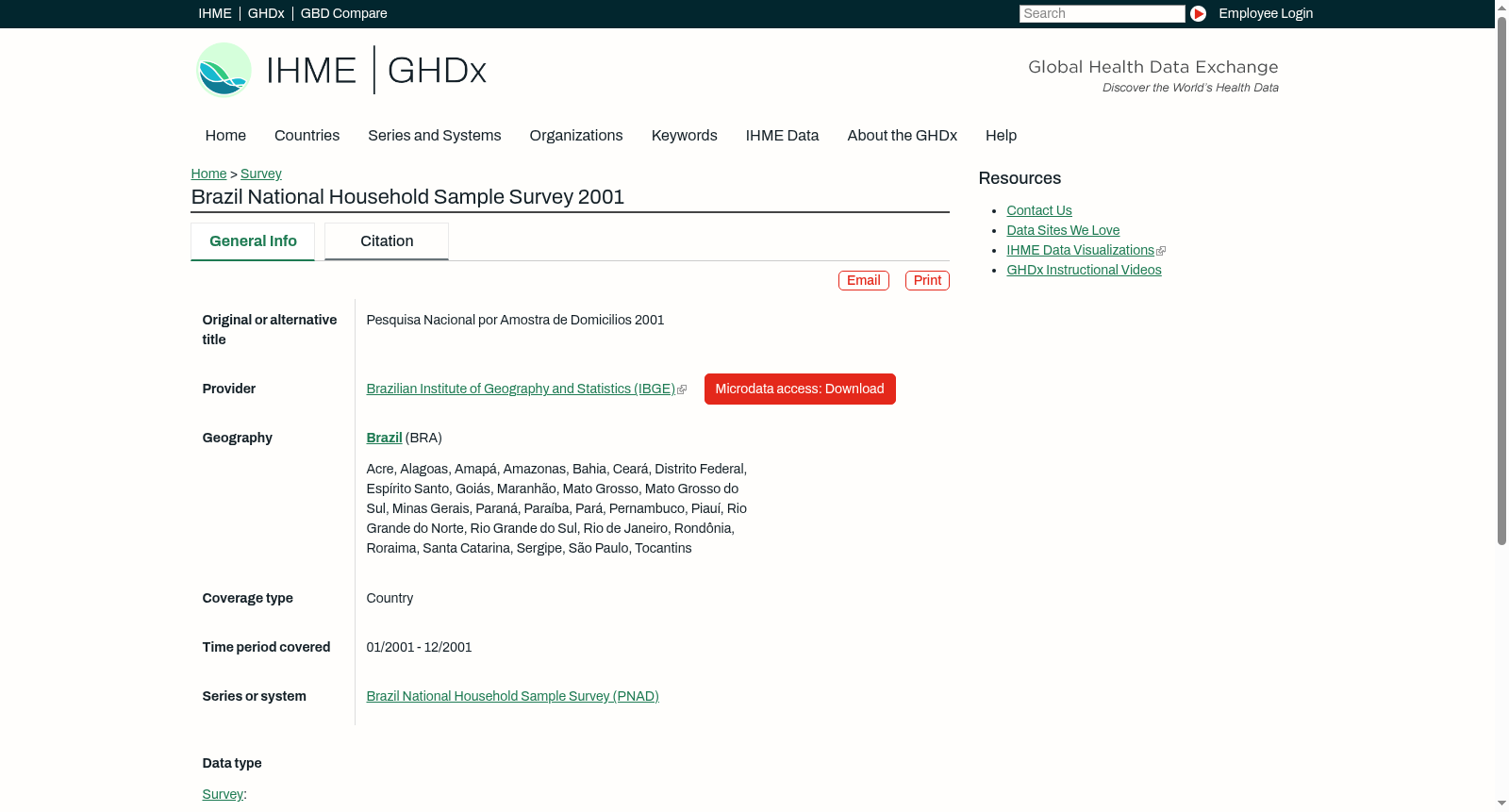1509x812 pixels.
Task: Open the Keywords menu item
Action: 685,135
